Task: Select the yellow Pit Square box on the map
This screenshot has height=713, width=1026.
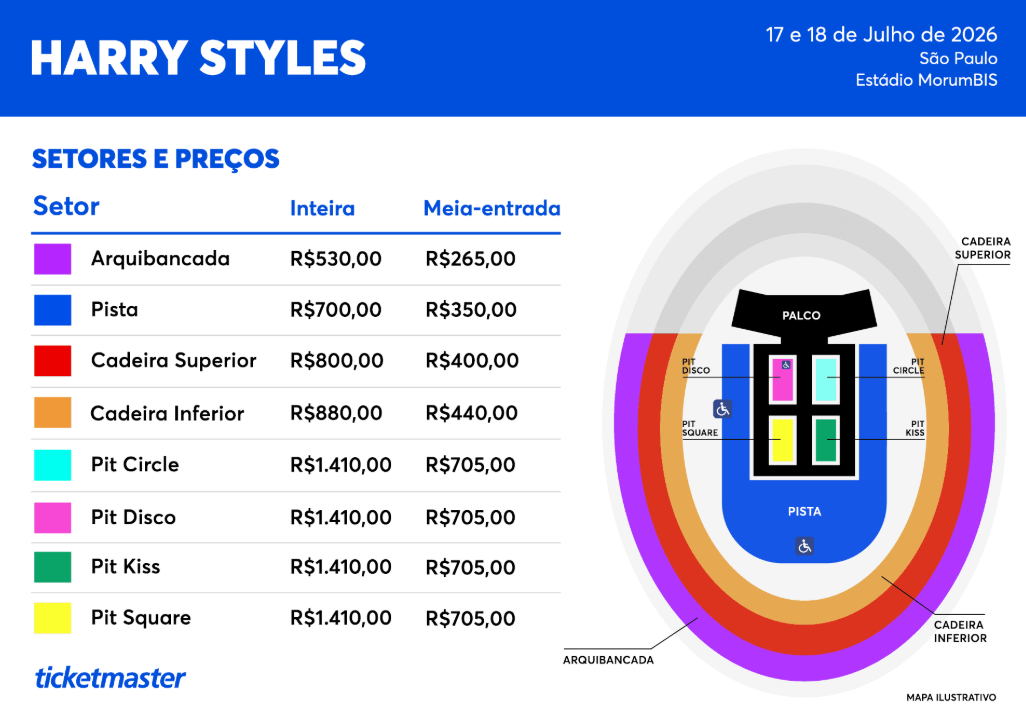Action: [x=781, y=441]
